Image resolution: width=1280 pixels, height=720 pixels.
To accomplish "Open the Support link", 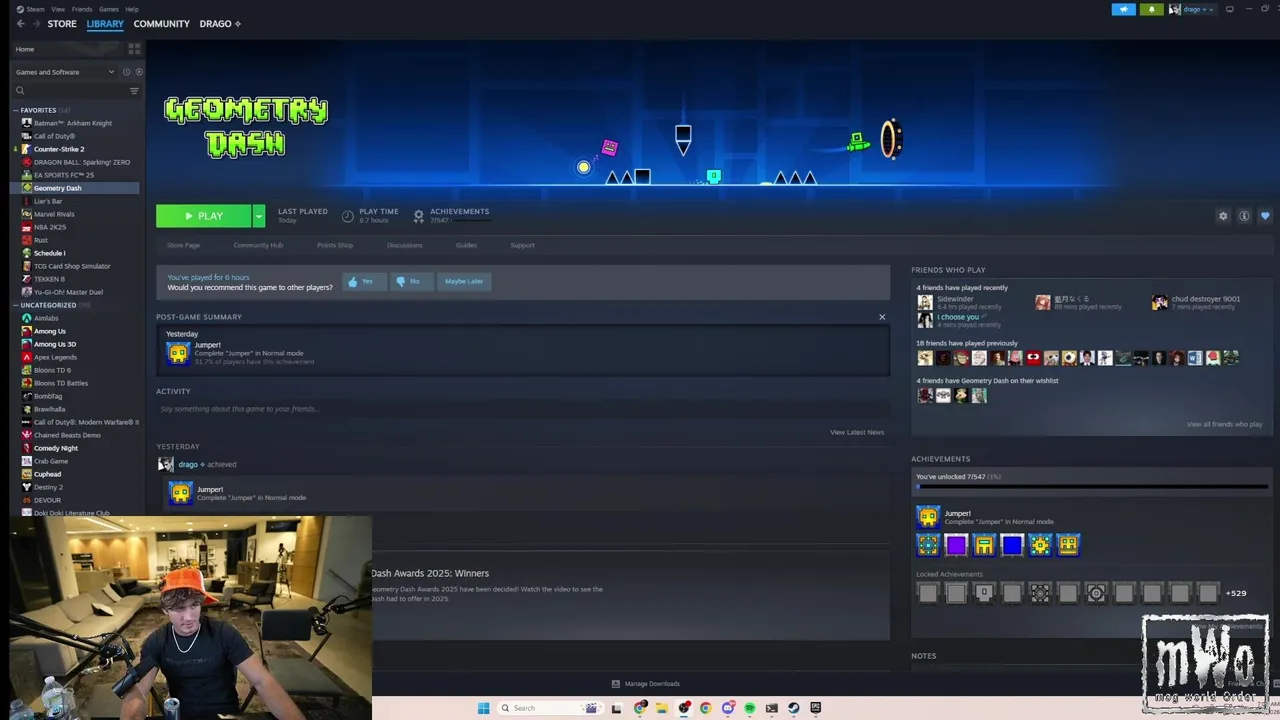I will [522, 245].
